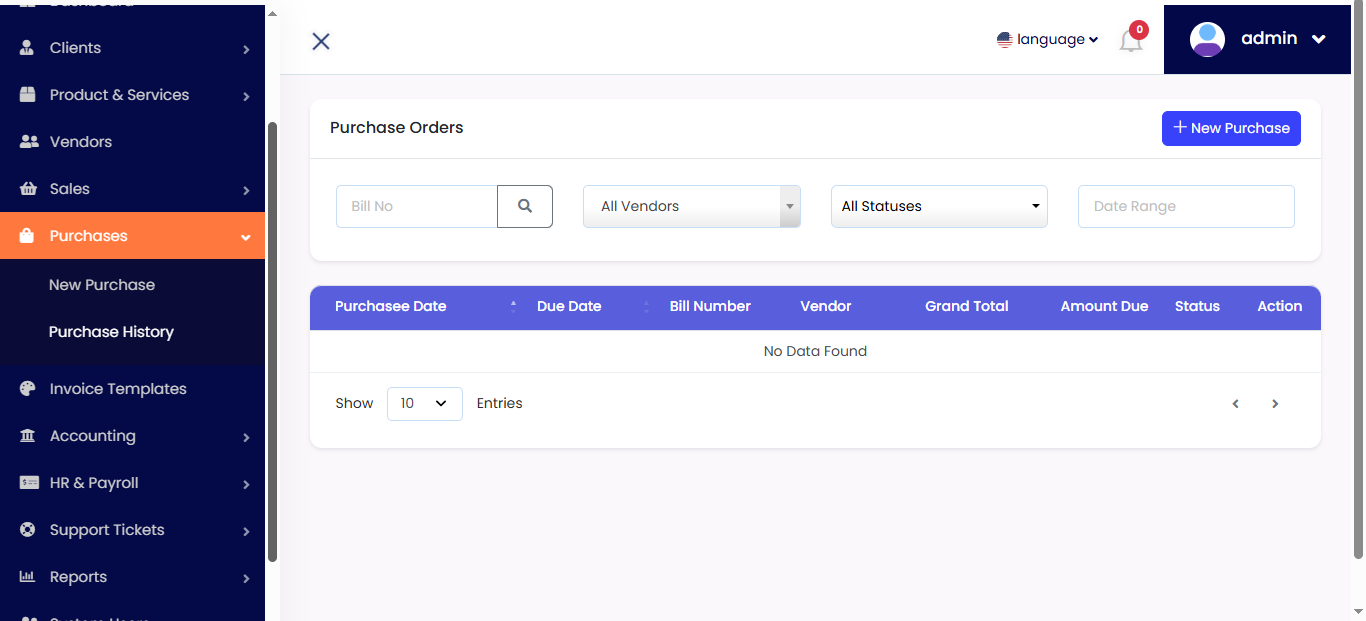Viewport: 1366px width, 621px height.
Task: Open the Support Tickets menu item
Action: 132,530
